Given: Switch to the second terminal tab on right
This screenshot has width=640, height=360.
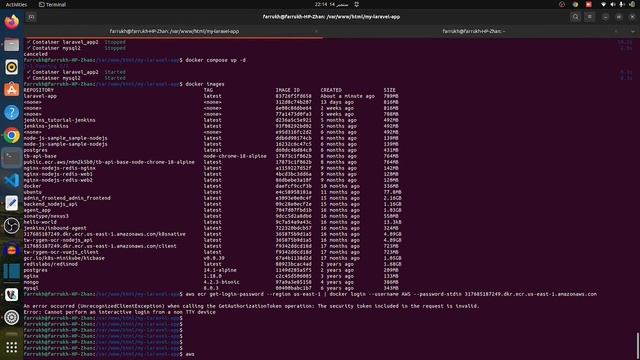Looking at the screenshot, I should (473, 31).
